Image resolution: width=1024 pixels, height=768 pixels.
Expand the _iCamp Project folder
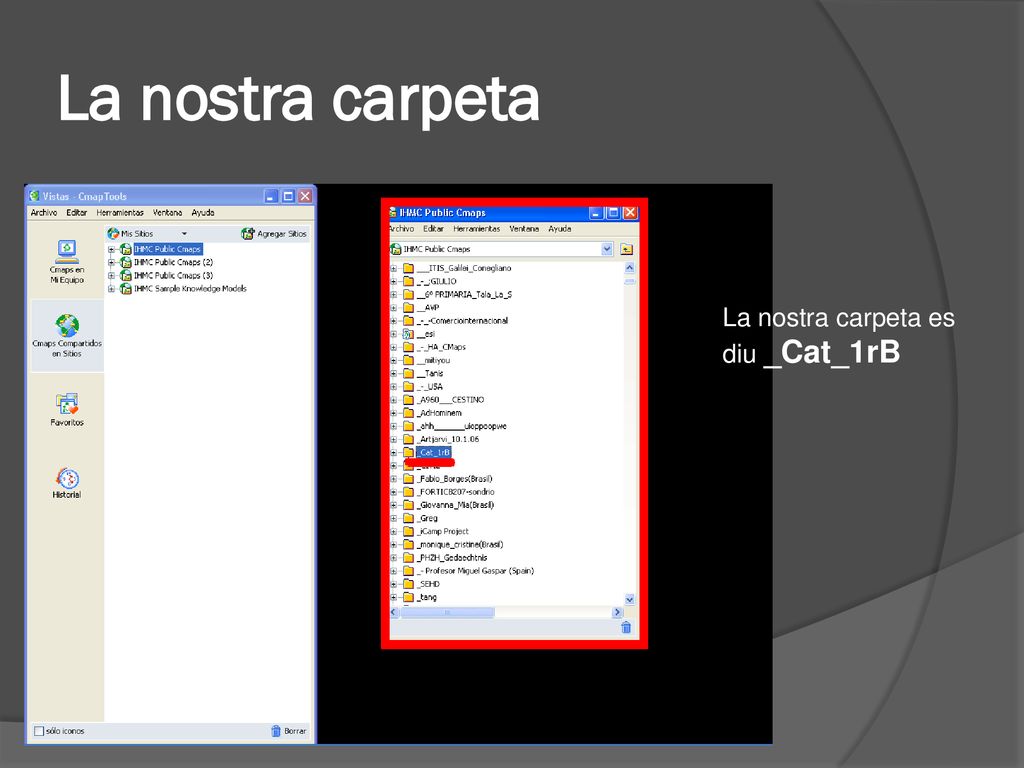point(394,531)
